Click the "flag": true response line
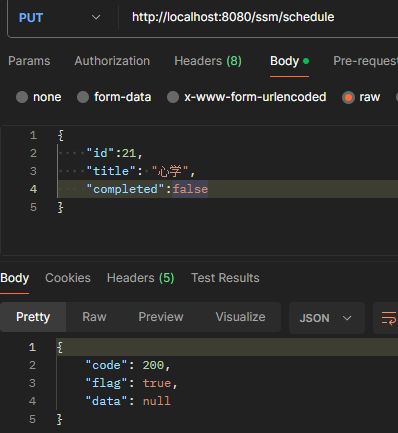Image resolution: width=398 pixels, height=433 pixels. [x=131, y=383]
